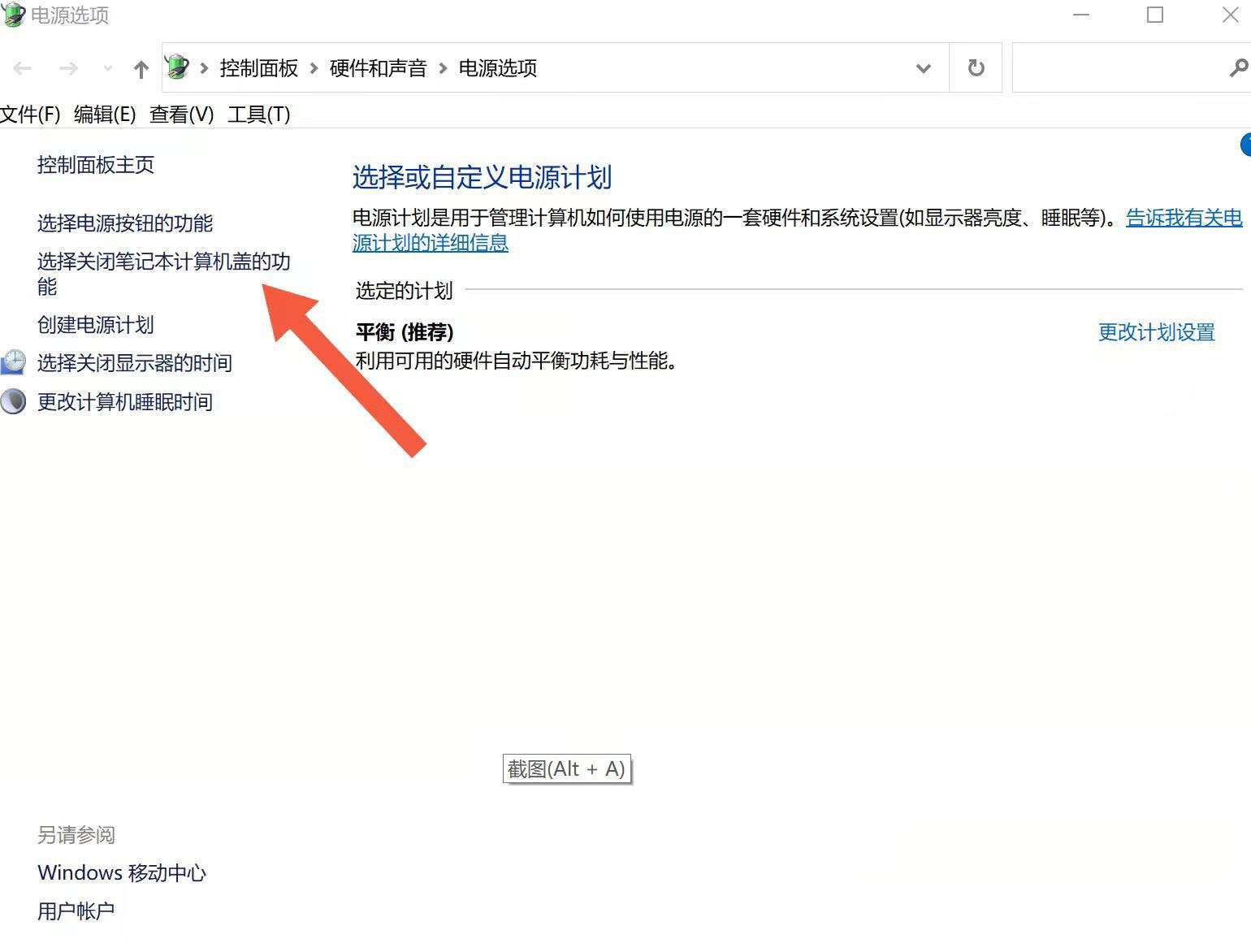Click the sleep icon beside 更改计算机睡眠时间
Viewport: 1251px width, 952px height.
click(14, 401)
